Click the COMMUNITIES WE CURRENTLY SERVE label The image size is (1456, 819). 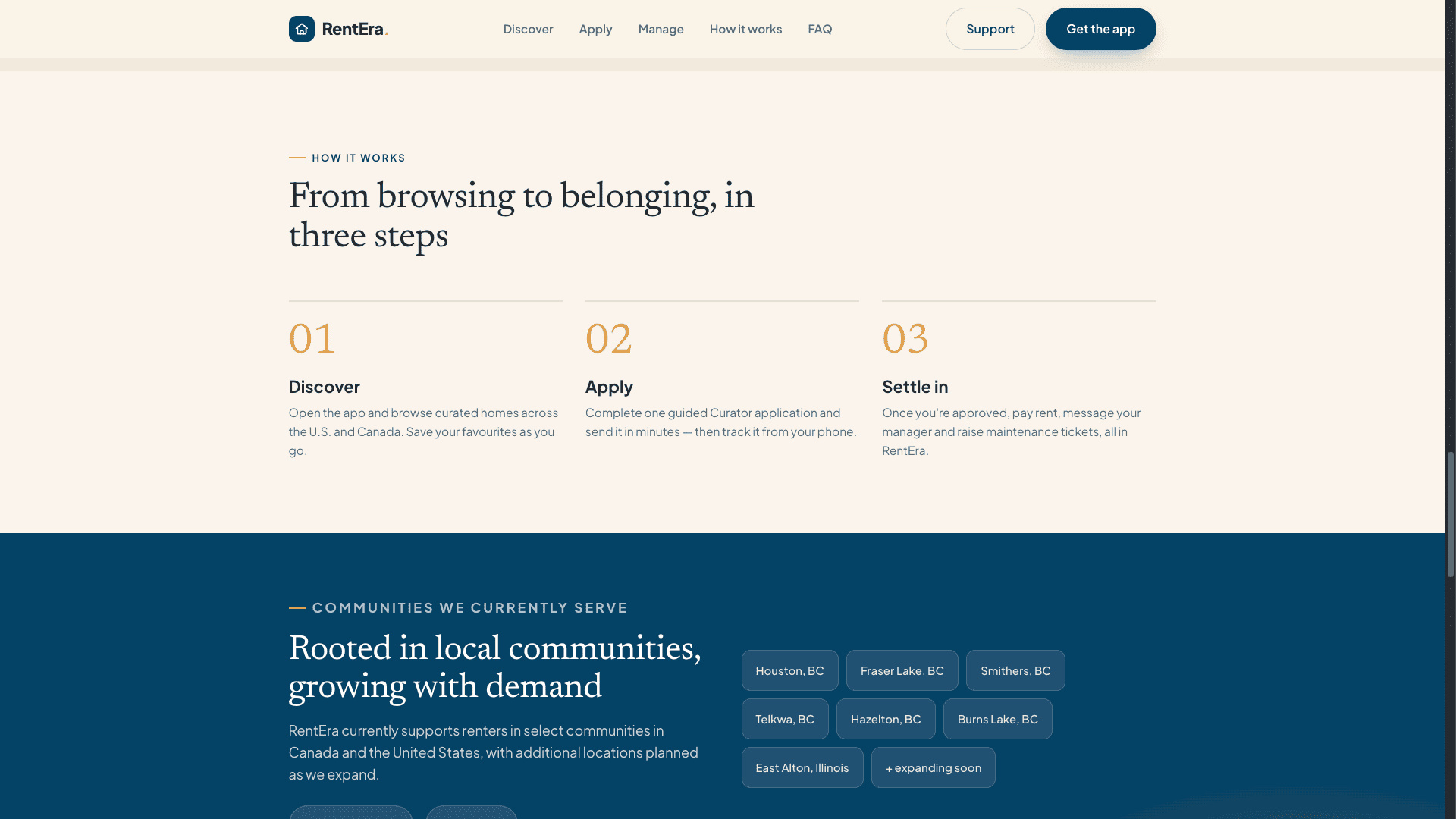[x=469, y=607]
